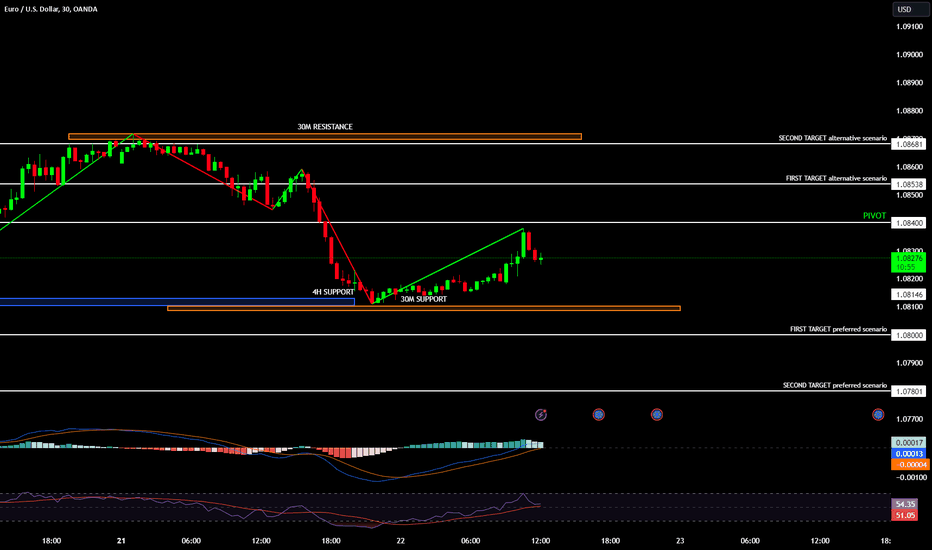Click the orange signal value -0.00004
This screenshot has height=550, width=932.
click(x=909, y=464)
